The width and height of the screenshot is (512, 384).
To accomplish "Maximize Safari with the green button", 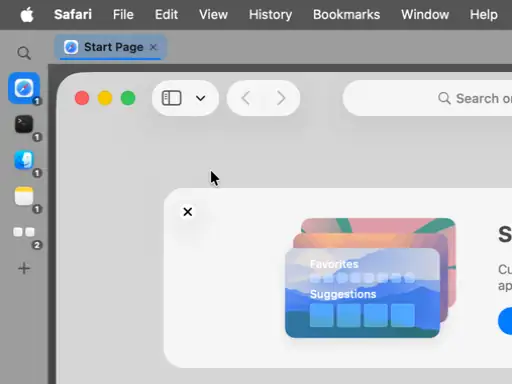I will pyautogui.click(x=128, y=98).
